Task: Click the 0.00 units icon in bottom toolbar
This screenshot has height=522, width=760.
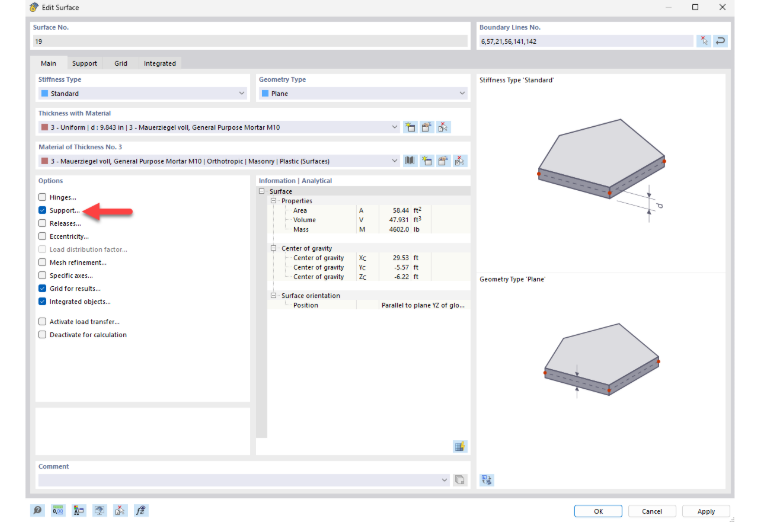Action: point(58,510)
